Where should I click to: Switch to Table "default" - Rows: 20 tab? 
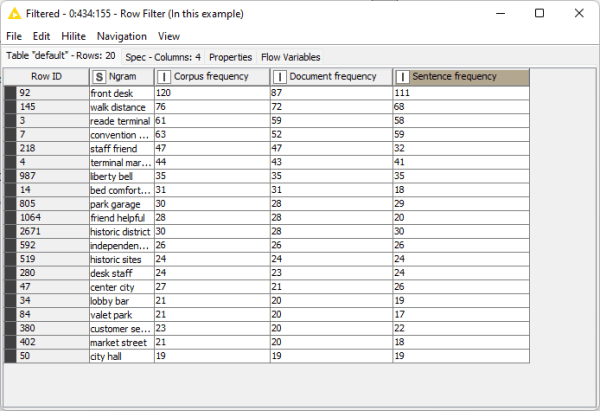[61, 56]
